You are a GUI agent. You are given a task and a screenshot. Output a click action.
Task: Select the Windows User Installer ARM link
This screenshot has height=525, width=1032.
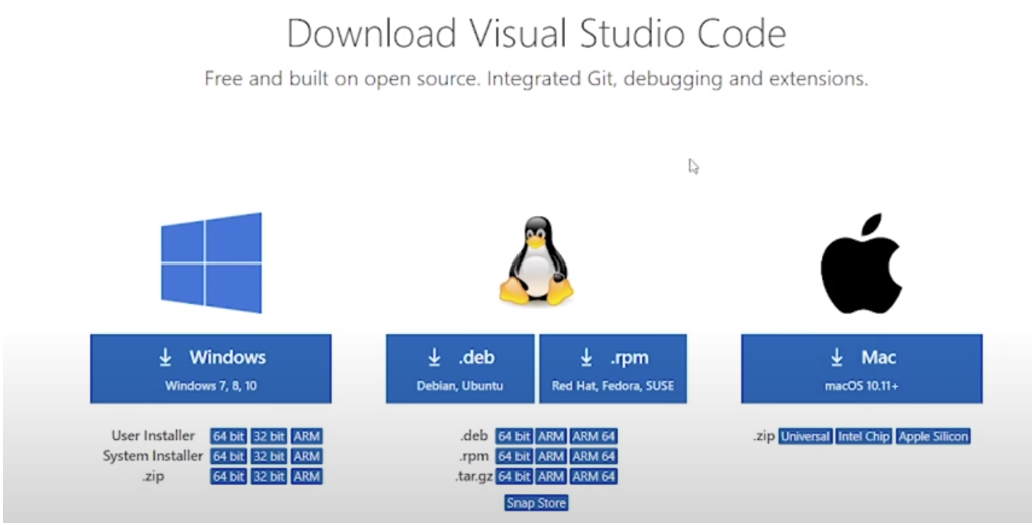click(307, 436)
